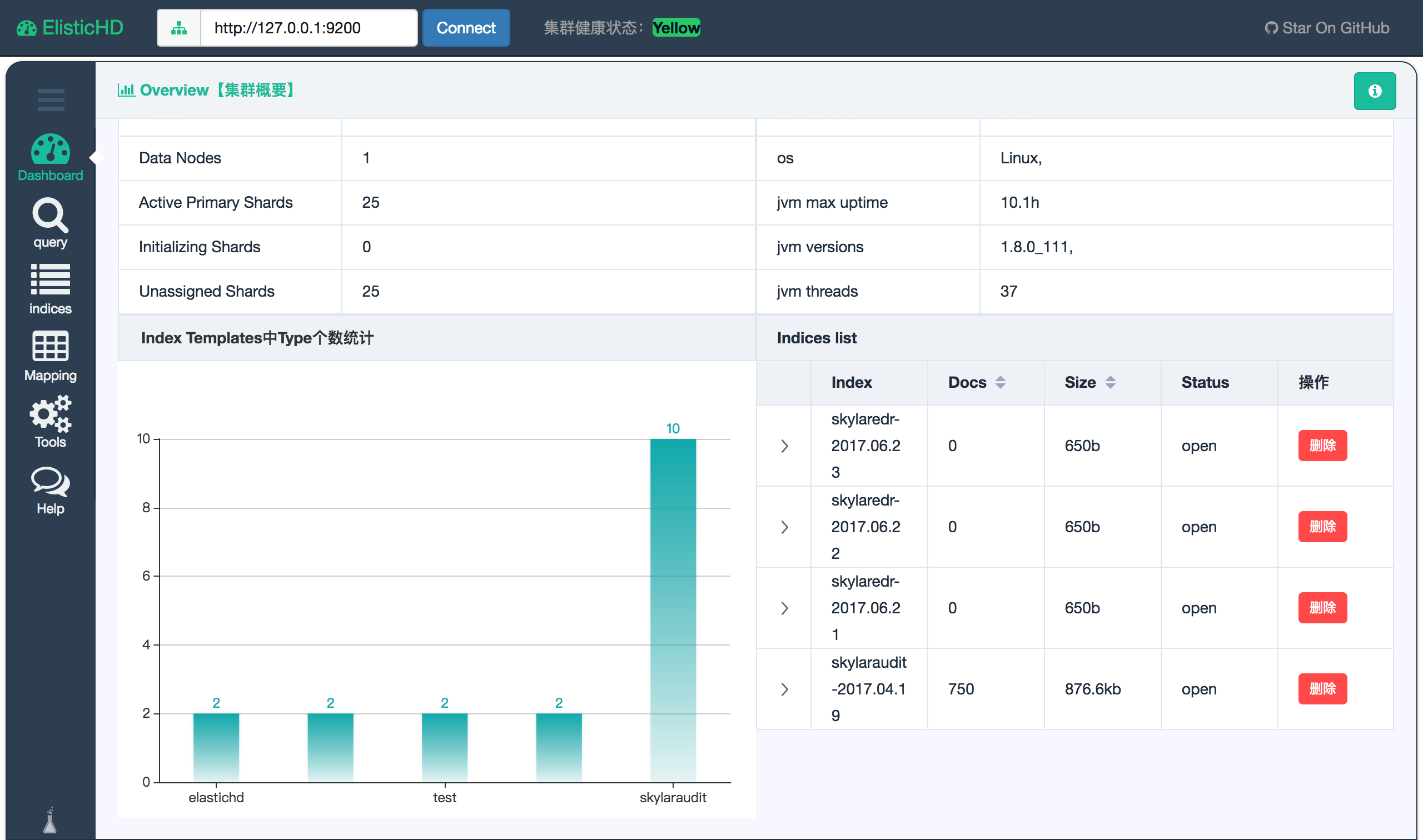Open the Tools gears sidebar item
The width and height of the screenshot is (1423, 840).
tap(51, 422)
